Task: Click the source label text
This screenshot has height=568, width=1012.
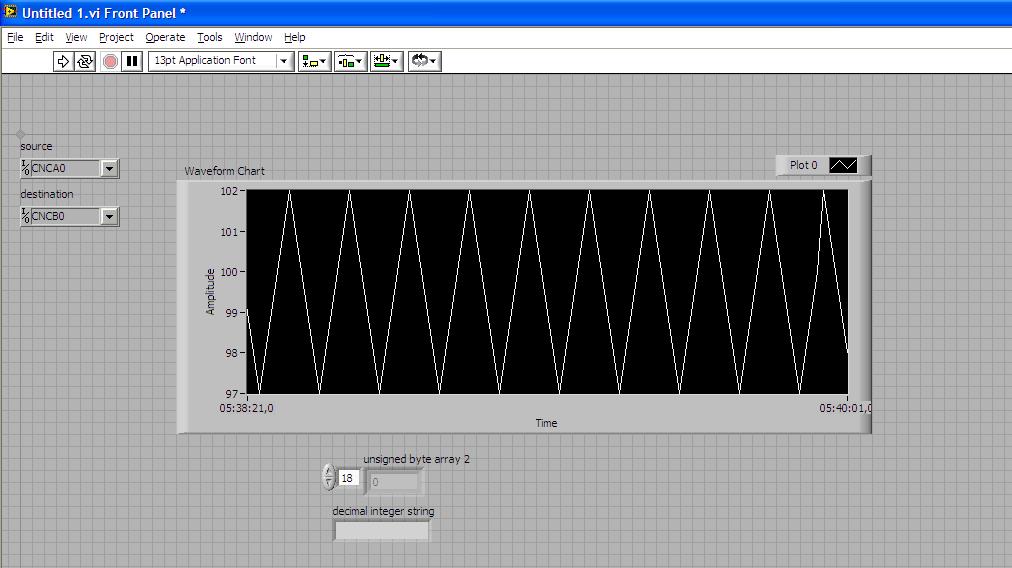Action: 36,147
